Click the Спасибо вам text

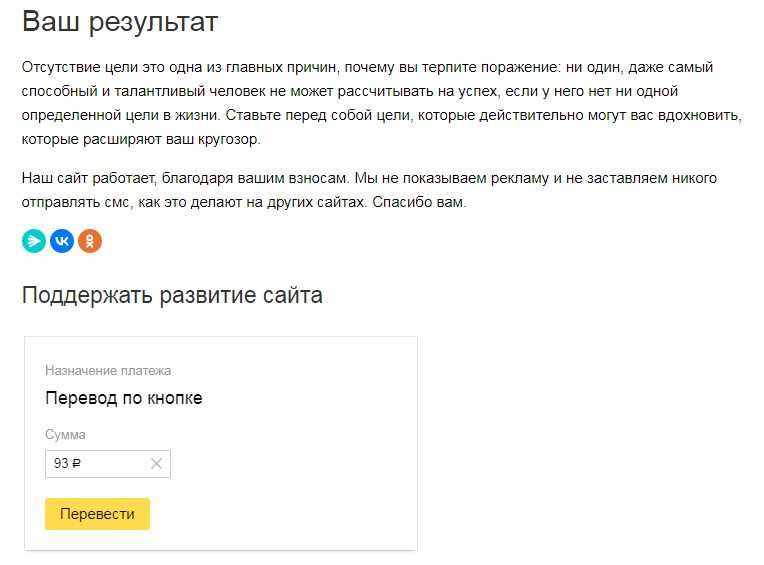click(419, 202)
